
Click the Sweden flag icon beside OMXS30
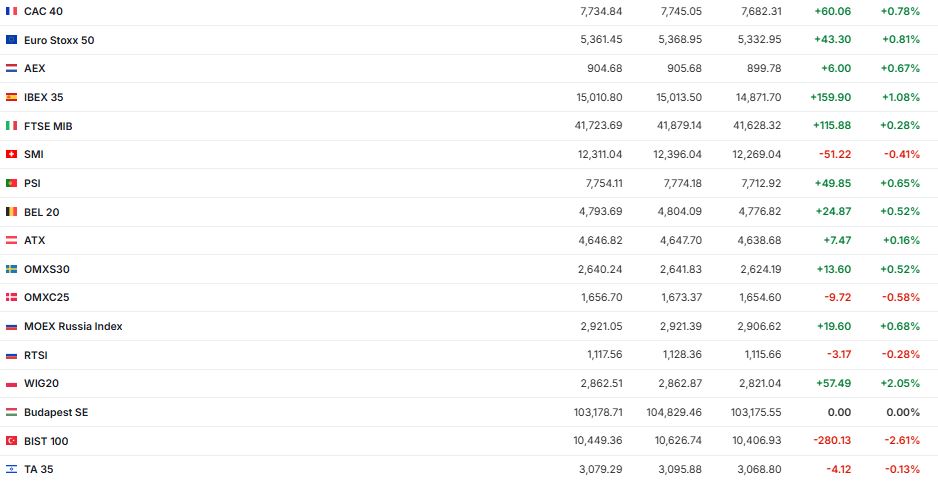point(12,269)
